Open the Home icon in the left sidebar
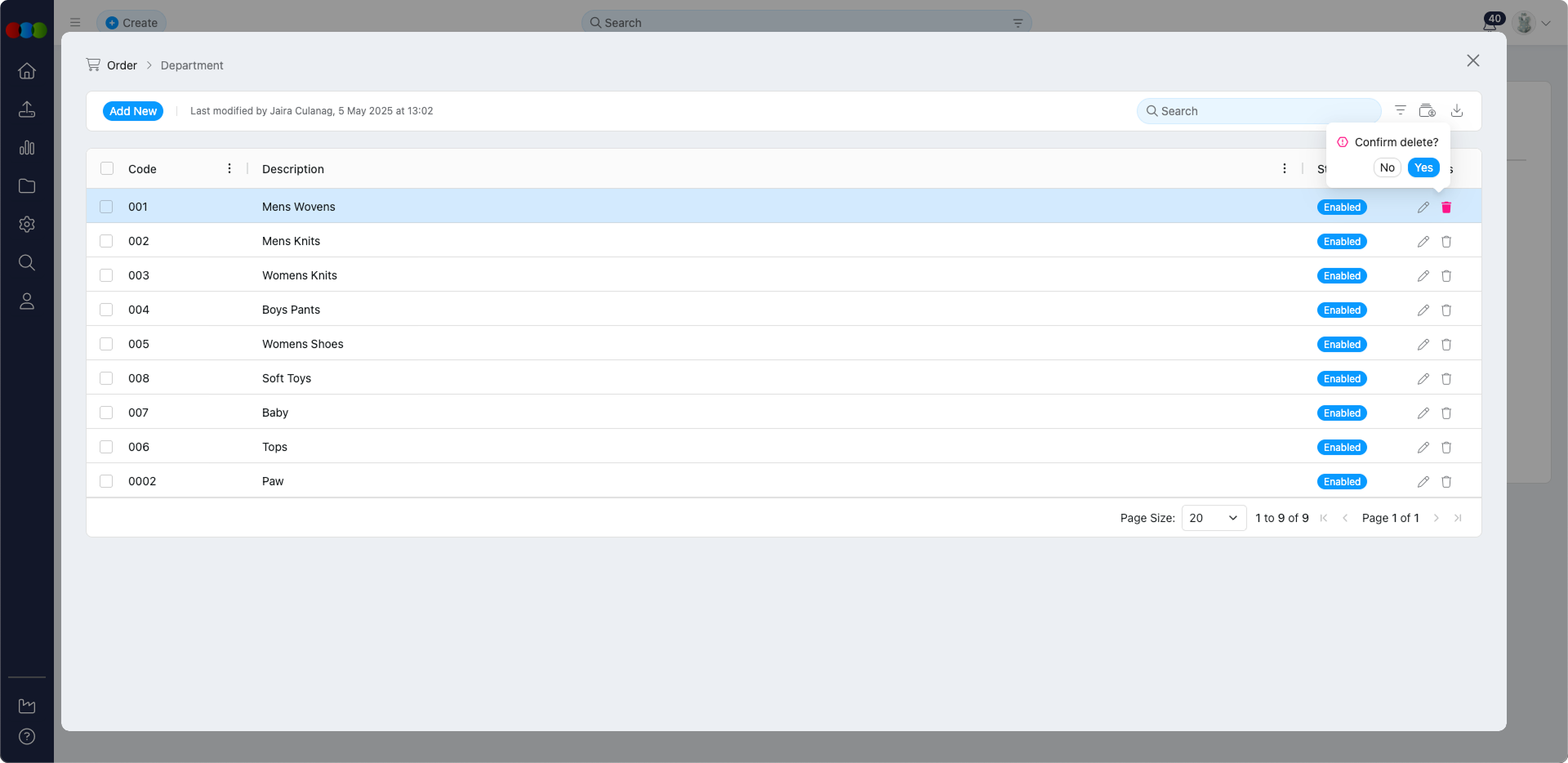The width and height of the screenshot is (1568, 763). pyautogui.click(x=27, y=71)
